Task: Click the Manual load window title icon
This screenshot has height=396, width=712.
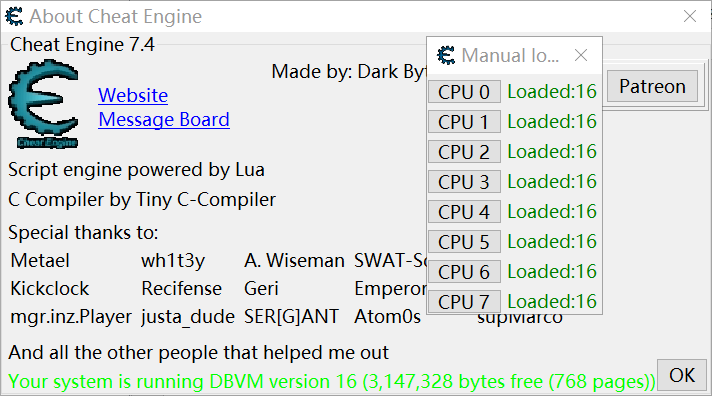Action: [446, 55]
